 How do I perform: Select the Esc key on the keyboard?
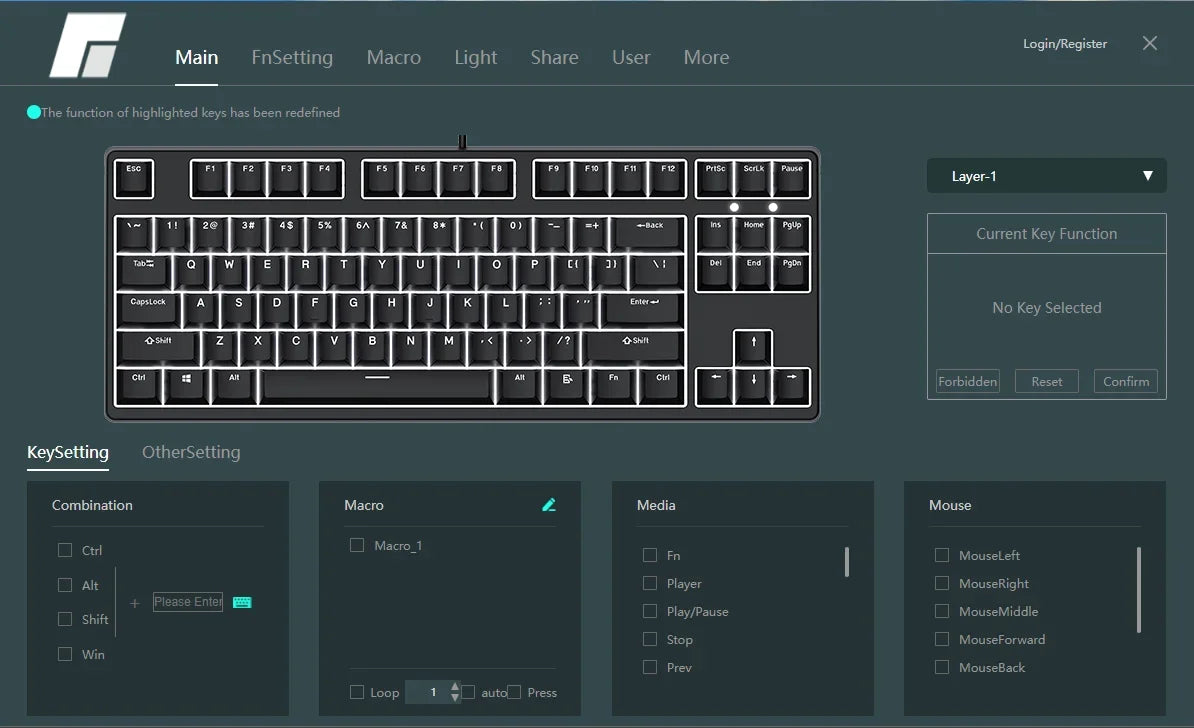[134, 178]
